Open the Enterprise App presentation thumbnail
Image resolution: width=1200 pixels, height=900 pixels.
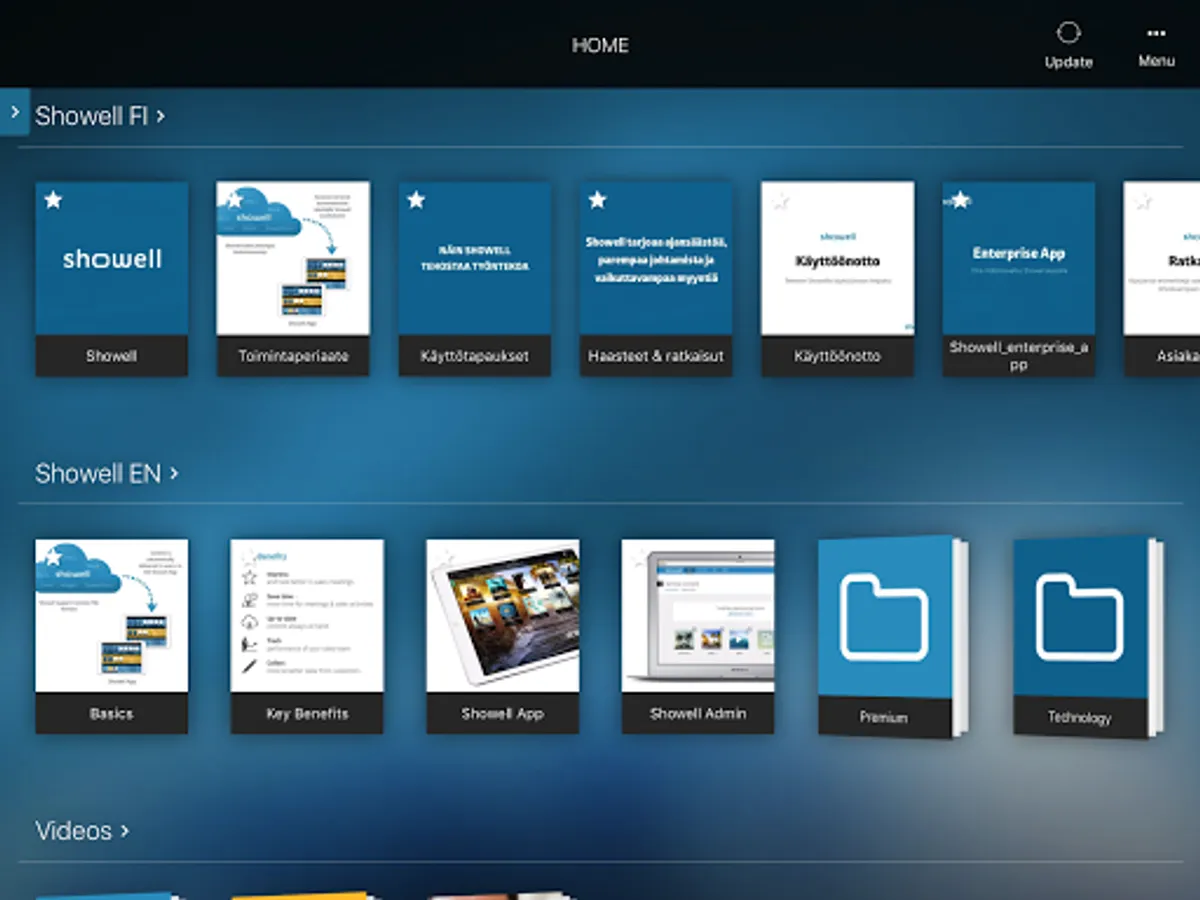(x=1019, y=258)
